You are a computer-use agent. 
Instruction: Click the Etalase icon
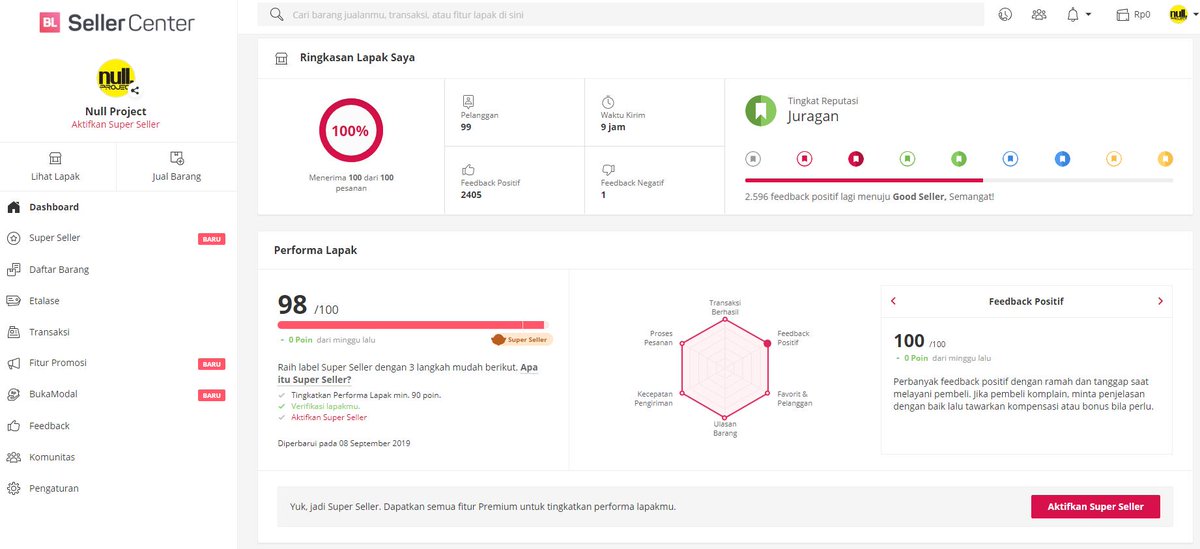[13, 300]
